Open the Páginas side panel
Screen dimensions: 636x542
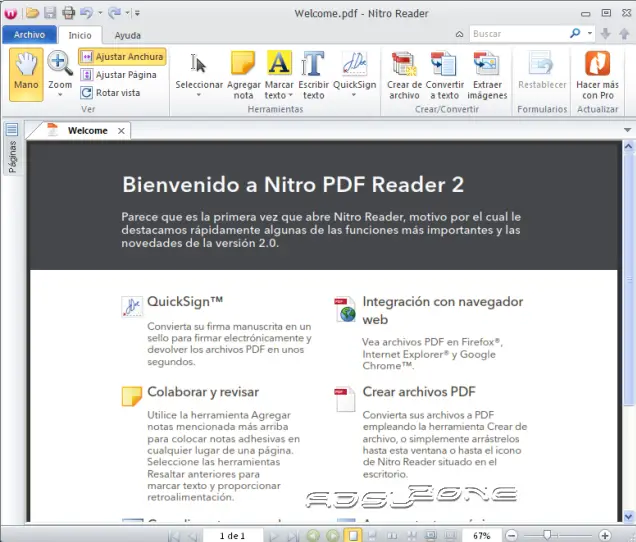pyautogui.click(x=12, y=148)
